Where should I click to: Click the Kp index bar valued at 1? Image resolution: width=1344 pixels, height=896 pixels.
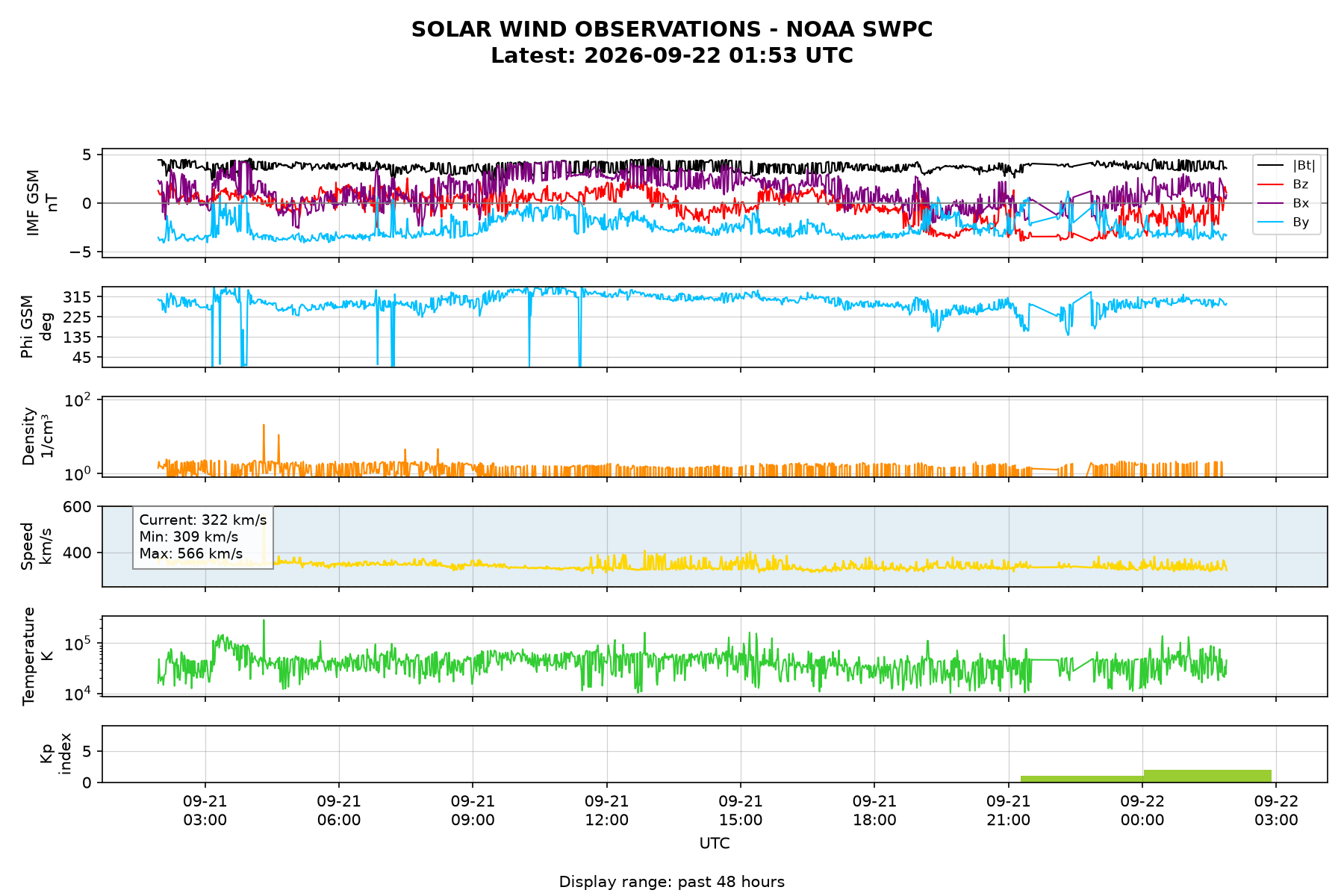click(1082, 779)
